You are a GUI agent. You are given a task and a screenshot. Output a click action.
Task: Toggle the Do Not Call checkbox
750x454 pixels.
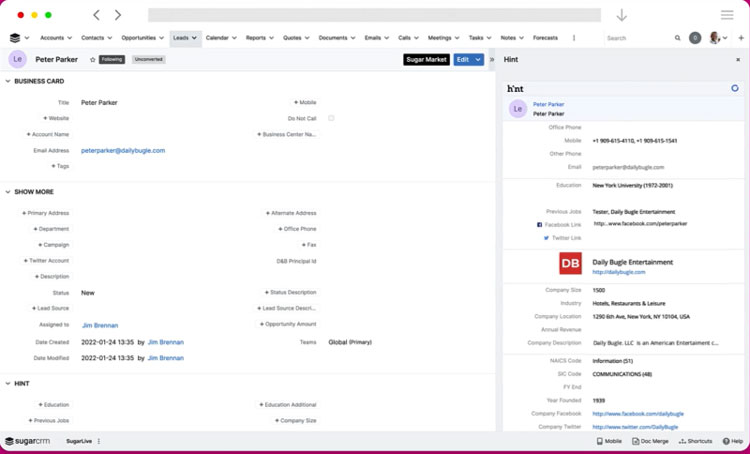click(x=331, y=118)
